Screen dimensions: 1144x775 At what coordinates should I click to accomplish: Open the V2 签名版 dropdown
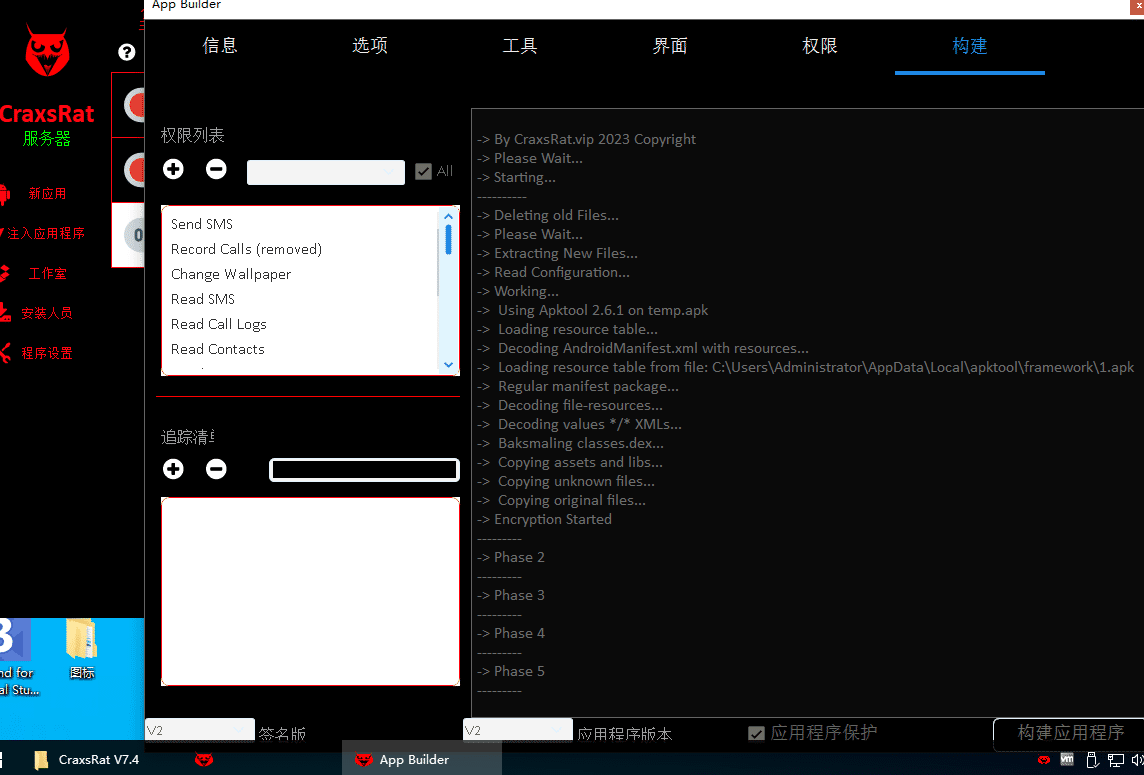click(200, 730)
